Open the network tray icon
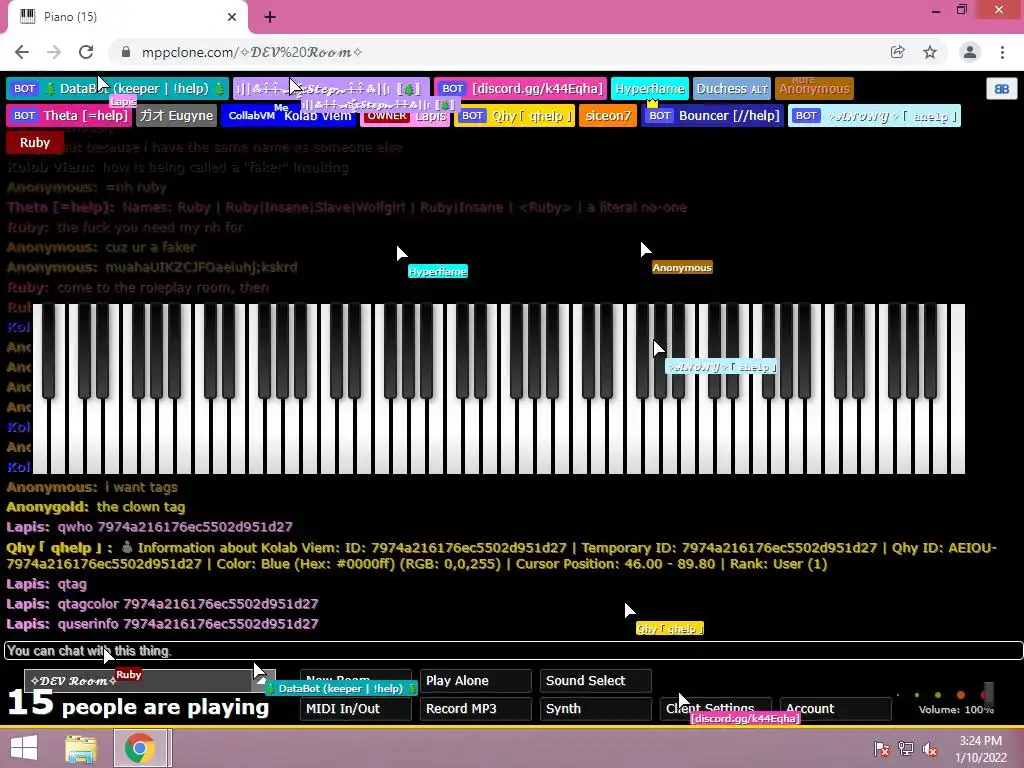The image size is (1024, 768). pos(906,748)
